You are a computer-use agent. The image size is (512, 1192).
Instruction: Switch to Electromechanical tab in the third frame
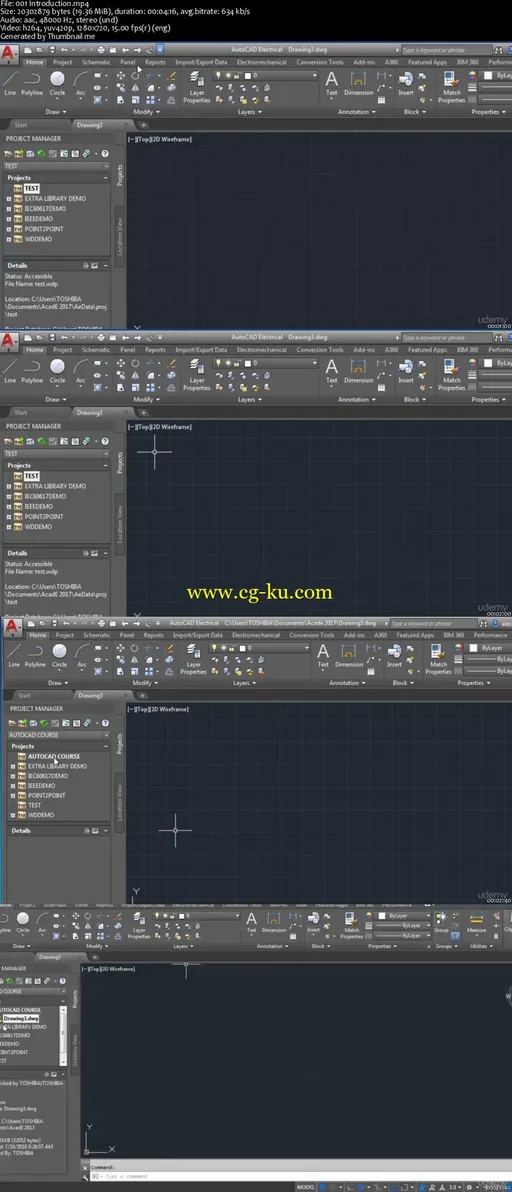coord(255,636)
